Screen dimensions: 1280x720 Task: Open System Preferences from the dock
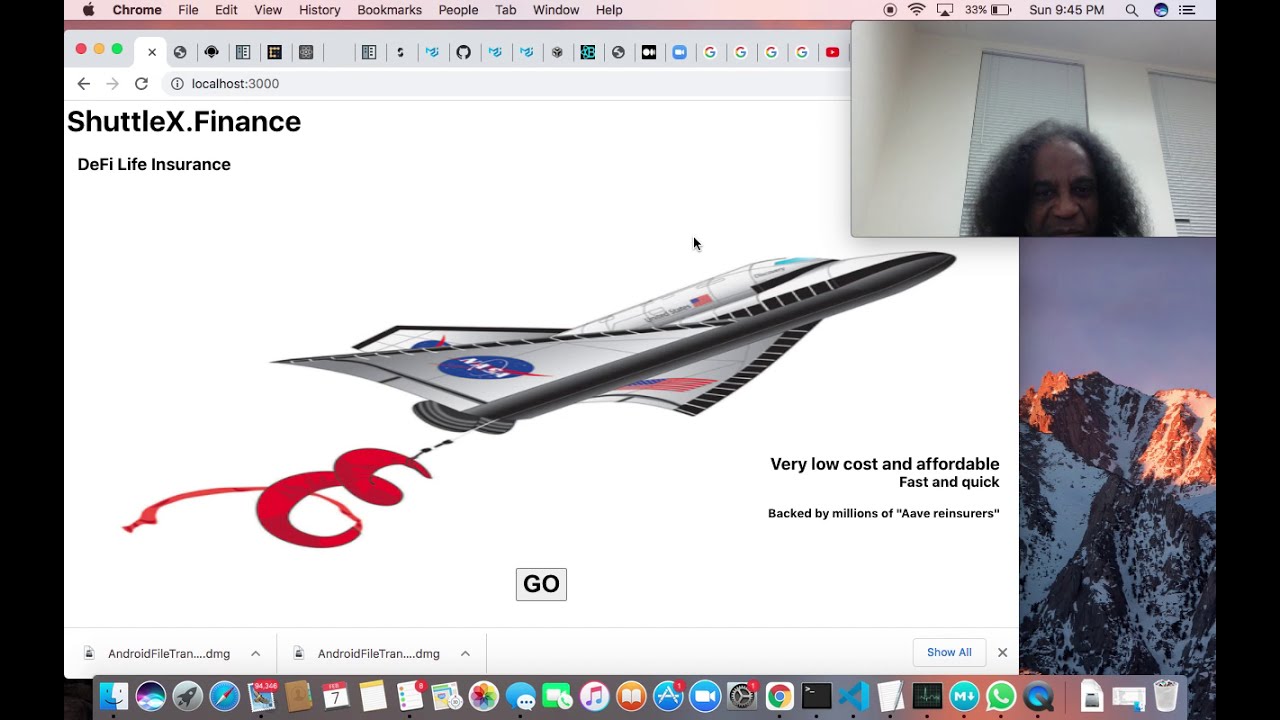tap(742, 696)
